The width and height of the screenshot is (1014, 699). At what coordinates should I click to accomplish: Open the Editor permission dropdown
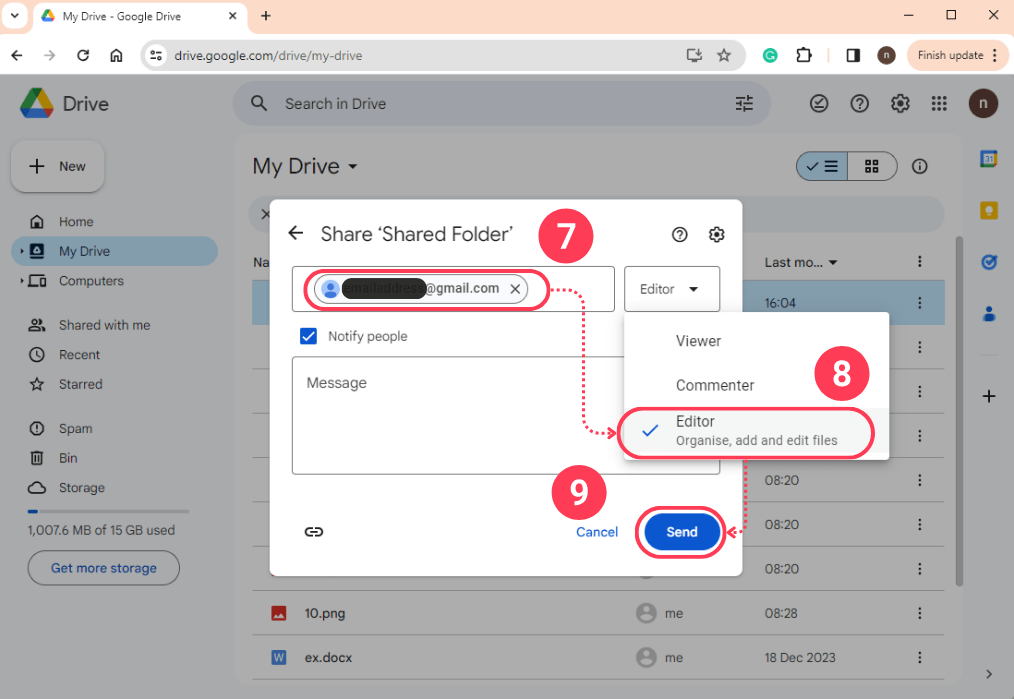[671, 288]
